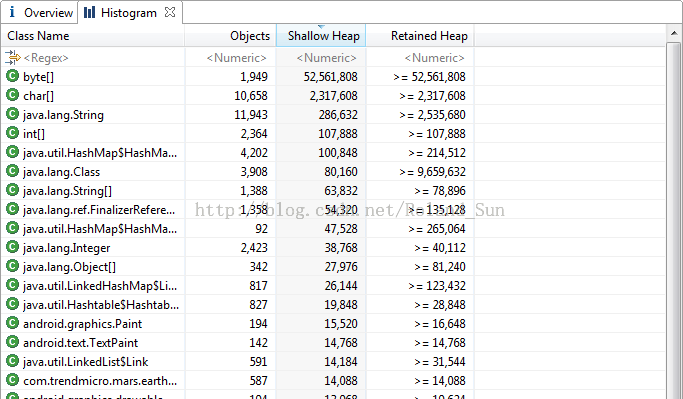Click the 19,848 shallow heap value
Viewport: 683px width, 399px height.
coord(341,305)
